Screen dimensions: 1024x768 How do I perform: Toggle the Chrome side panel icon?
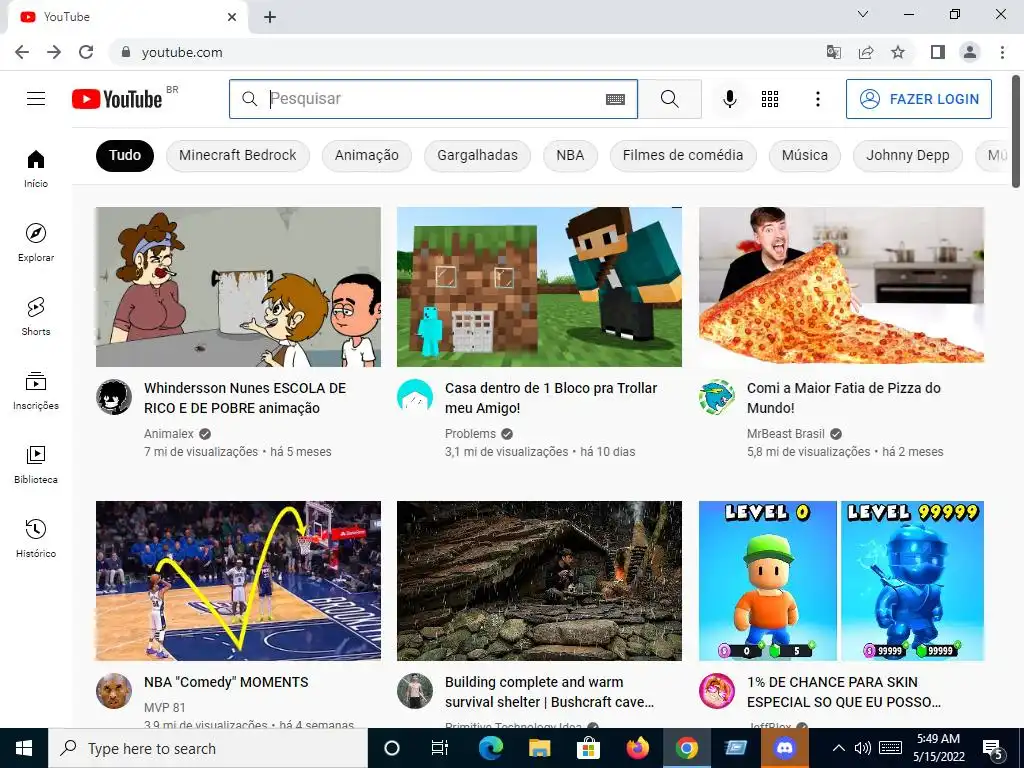(938, 52)
